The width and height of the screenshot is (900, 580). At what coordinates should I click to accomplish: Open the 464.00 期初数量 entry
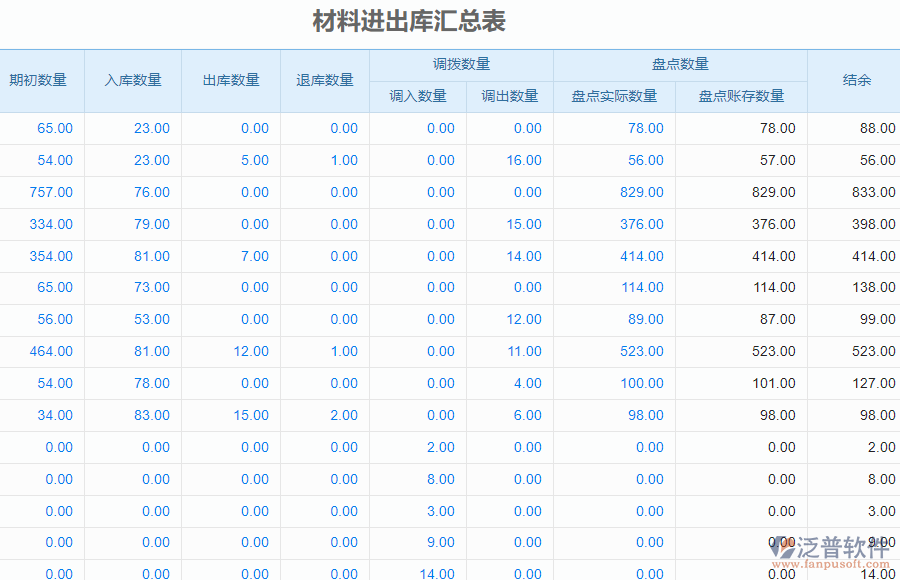(52, 351)
